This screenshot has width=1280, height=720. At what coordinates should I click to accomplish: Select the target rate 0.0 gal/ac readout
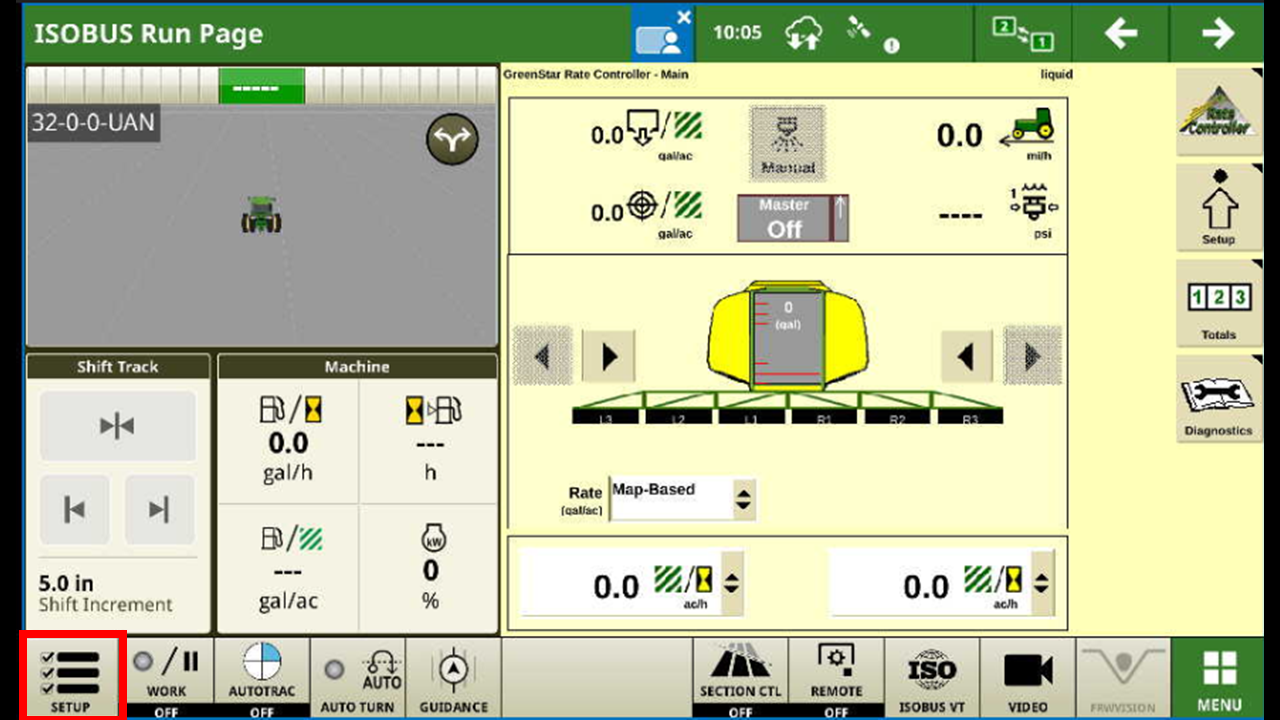(646, 212)
